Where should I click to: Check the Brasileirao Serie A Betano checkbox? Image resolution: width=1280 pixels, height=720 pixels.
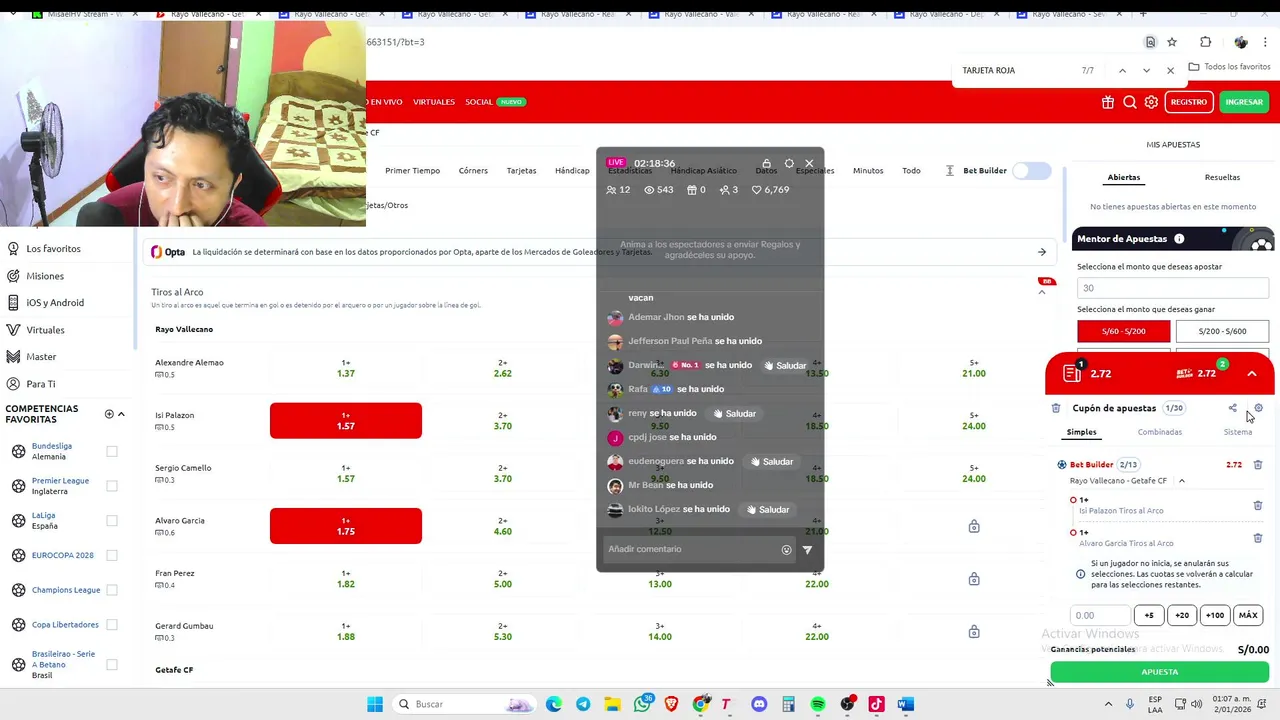(x=112, y=664)
